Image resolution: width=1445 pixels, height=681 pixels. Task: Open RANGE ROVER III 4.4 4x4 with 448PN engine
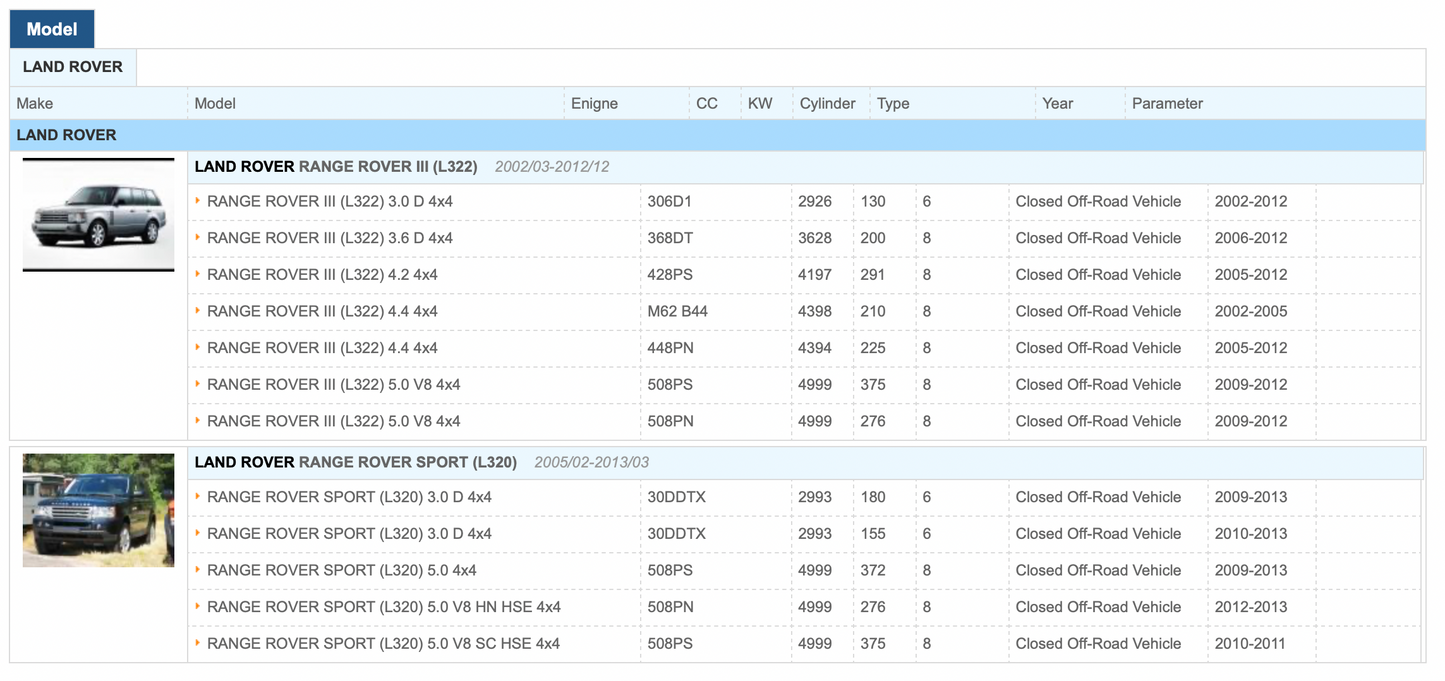click(322, 348)
